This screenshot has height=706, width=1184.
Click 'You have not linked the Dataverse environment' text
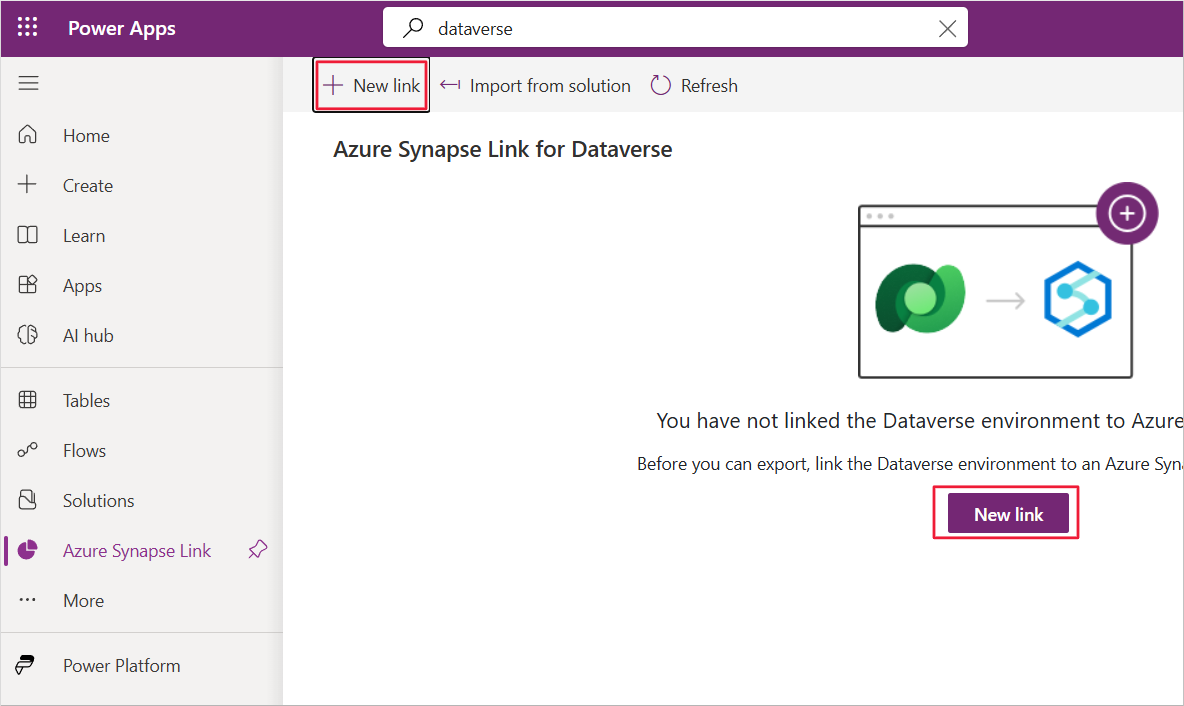coord(919,421)
